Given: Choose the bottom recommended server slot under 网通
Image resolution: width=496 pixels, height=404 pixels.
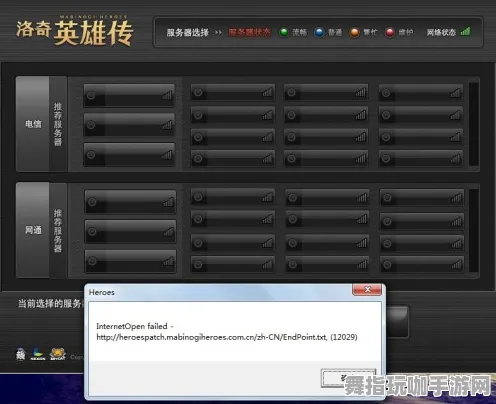Looking at the screenshot, I should [130, 261].
